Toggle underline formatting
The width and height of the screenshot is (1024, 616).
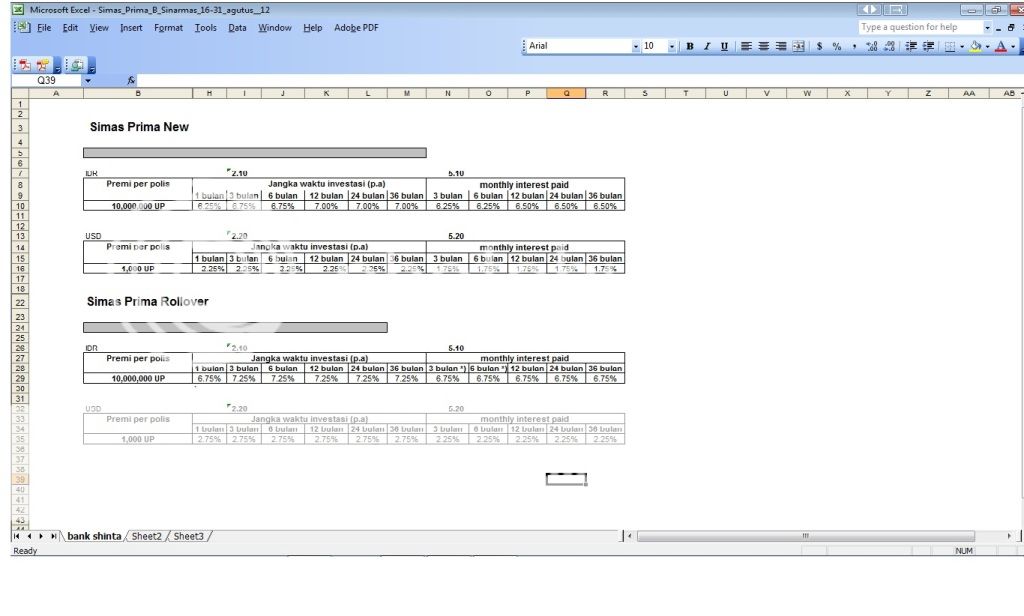coord(724,46)
